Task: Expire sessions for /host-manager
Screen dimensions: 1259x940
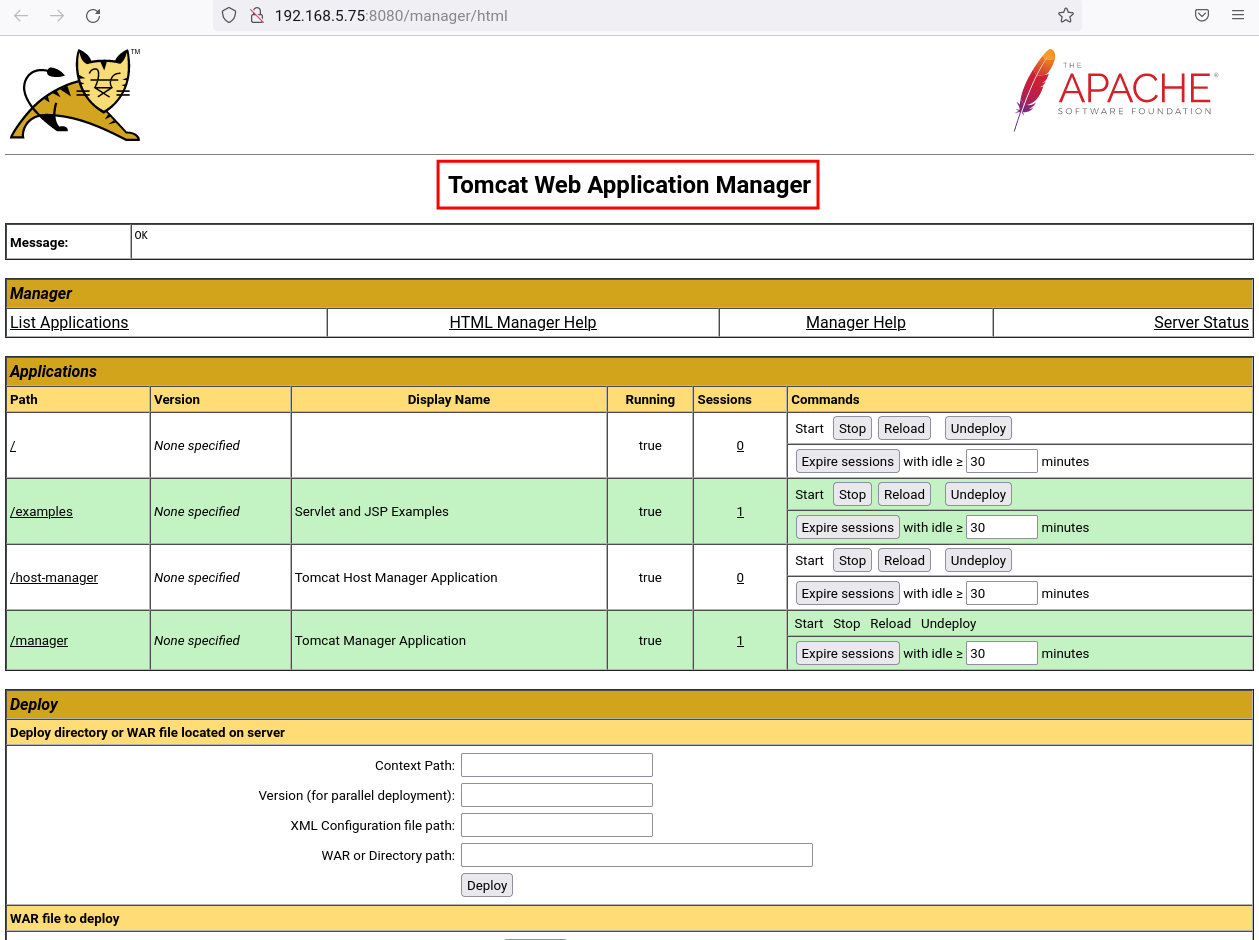Action: pos(847,593)
